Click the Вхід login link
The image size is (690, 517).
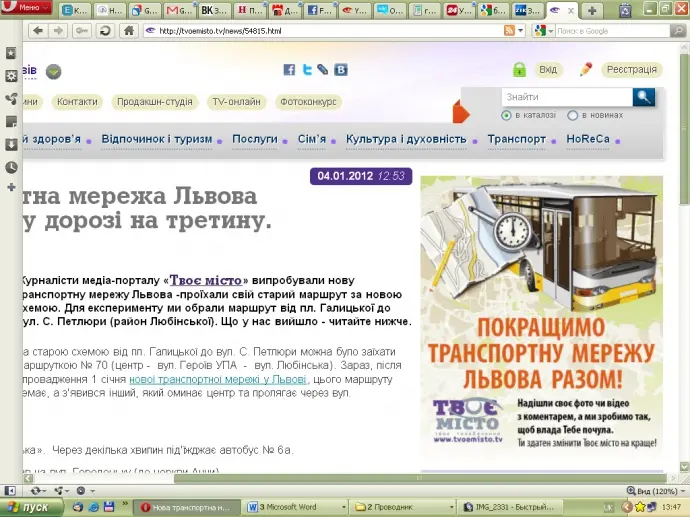pyautogui.click(x=548, y=70)
